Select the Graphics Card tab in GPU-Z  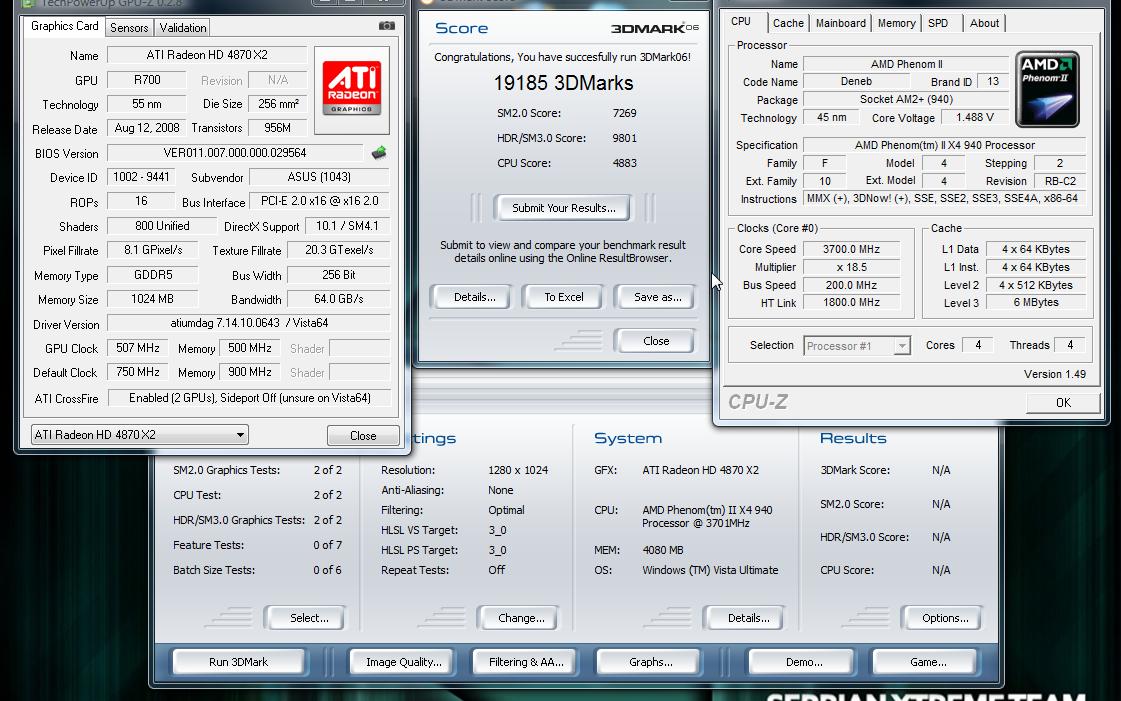tap(64, 26)
